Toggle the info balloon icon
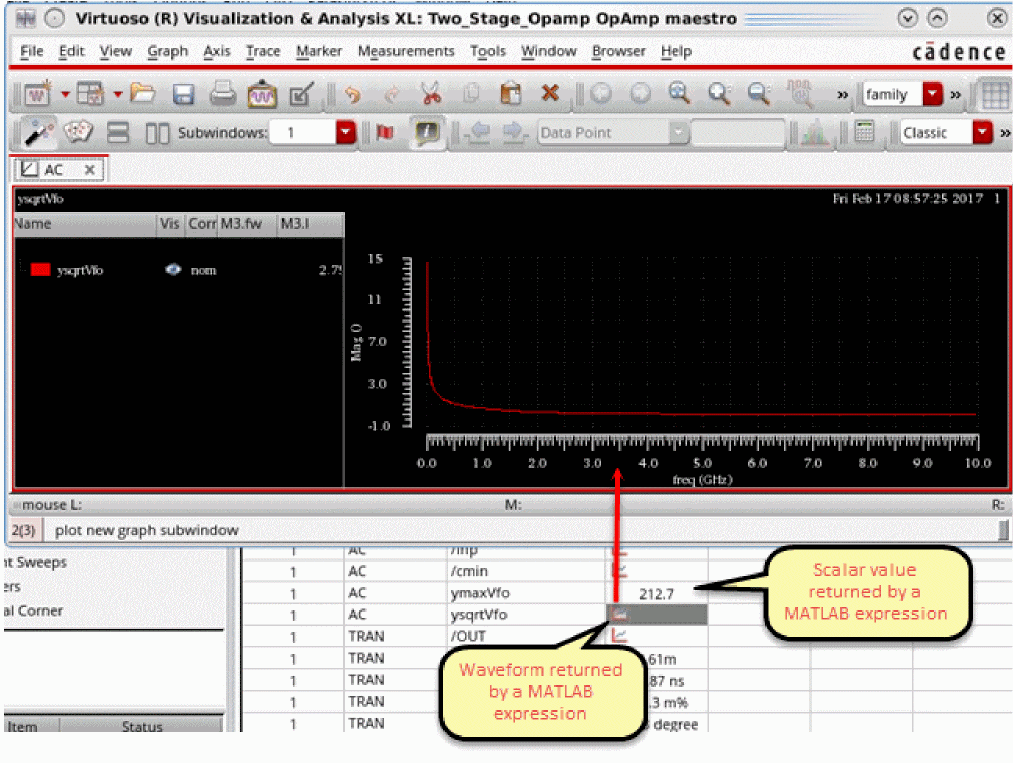The image size is (1013, 763). [x=427, y=132]
